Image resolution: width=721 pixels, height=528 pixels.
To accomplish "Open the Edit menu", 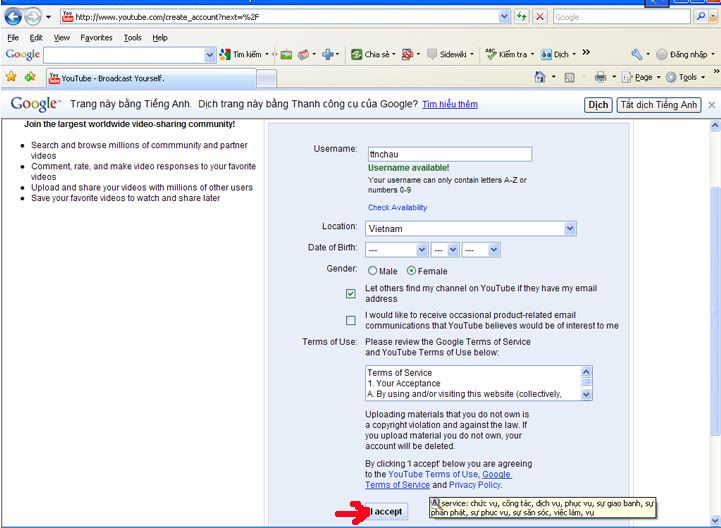I will point(36,38).
